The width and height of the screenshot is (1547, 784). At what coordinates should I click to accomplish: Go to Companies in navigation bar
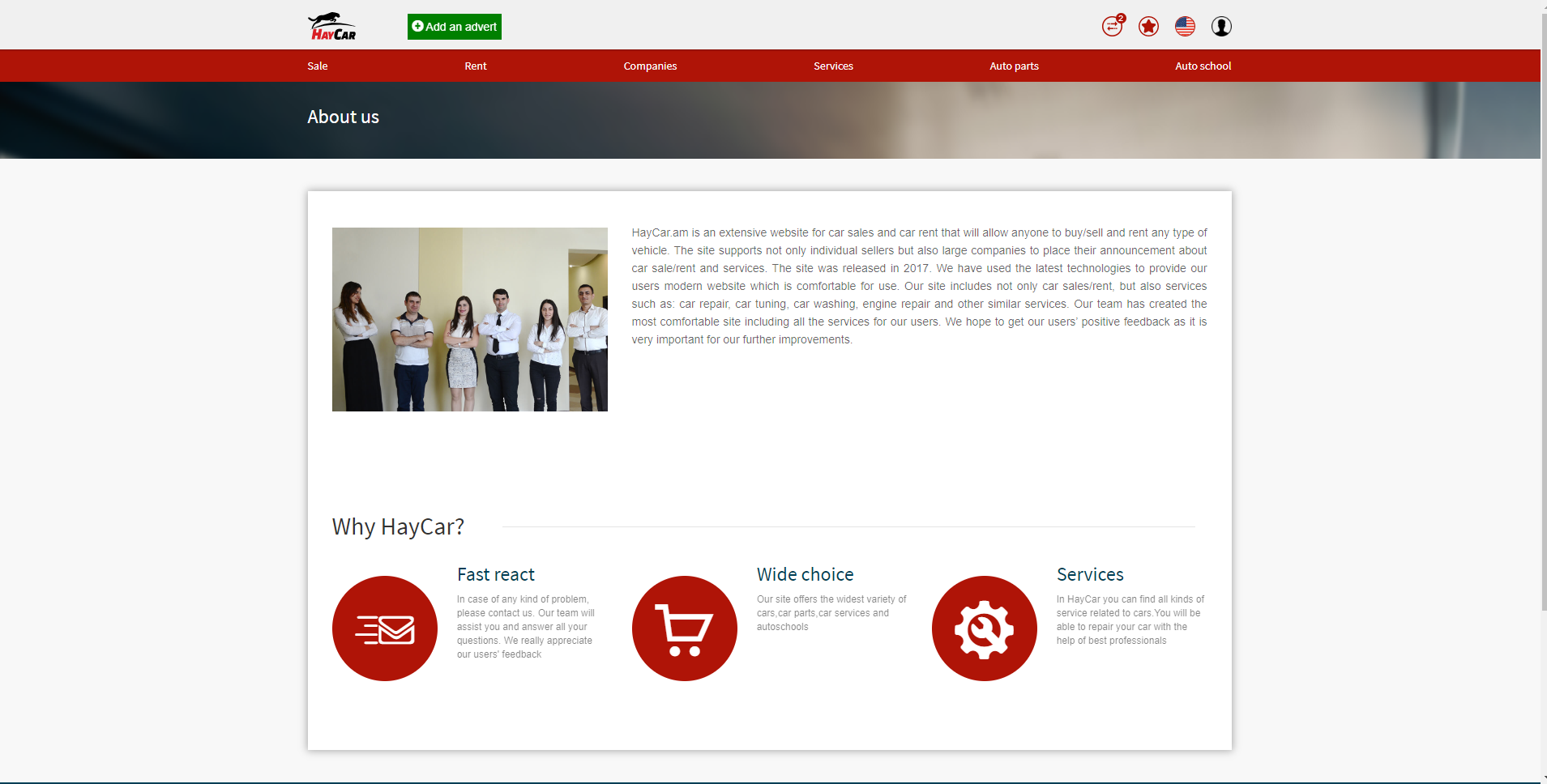(x=650, y=66)
